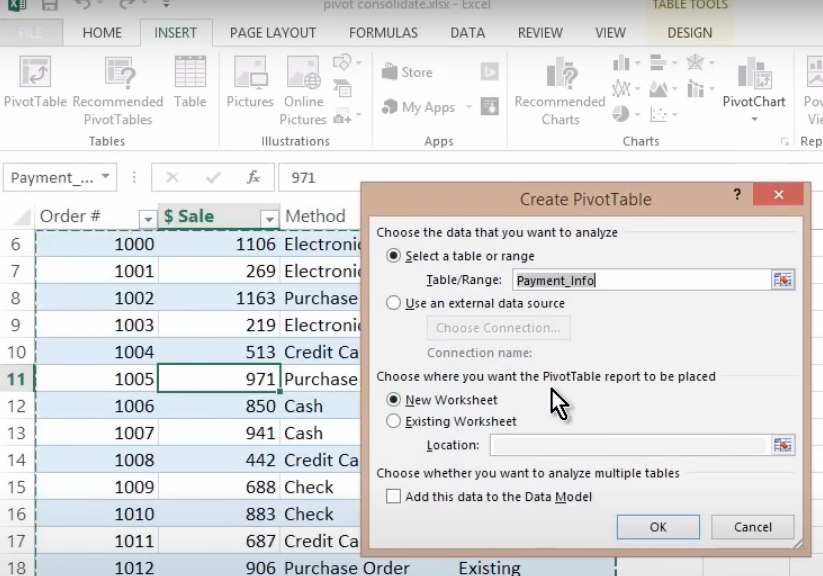Open the Office Store
Image resolution: width=823 pixels, height=576 pixels.
point(407,72)
